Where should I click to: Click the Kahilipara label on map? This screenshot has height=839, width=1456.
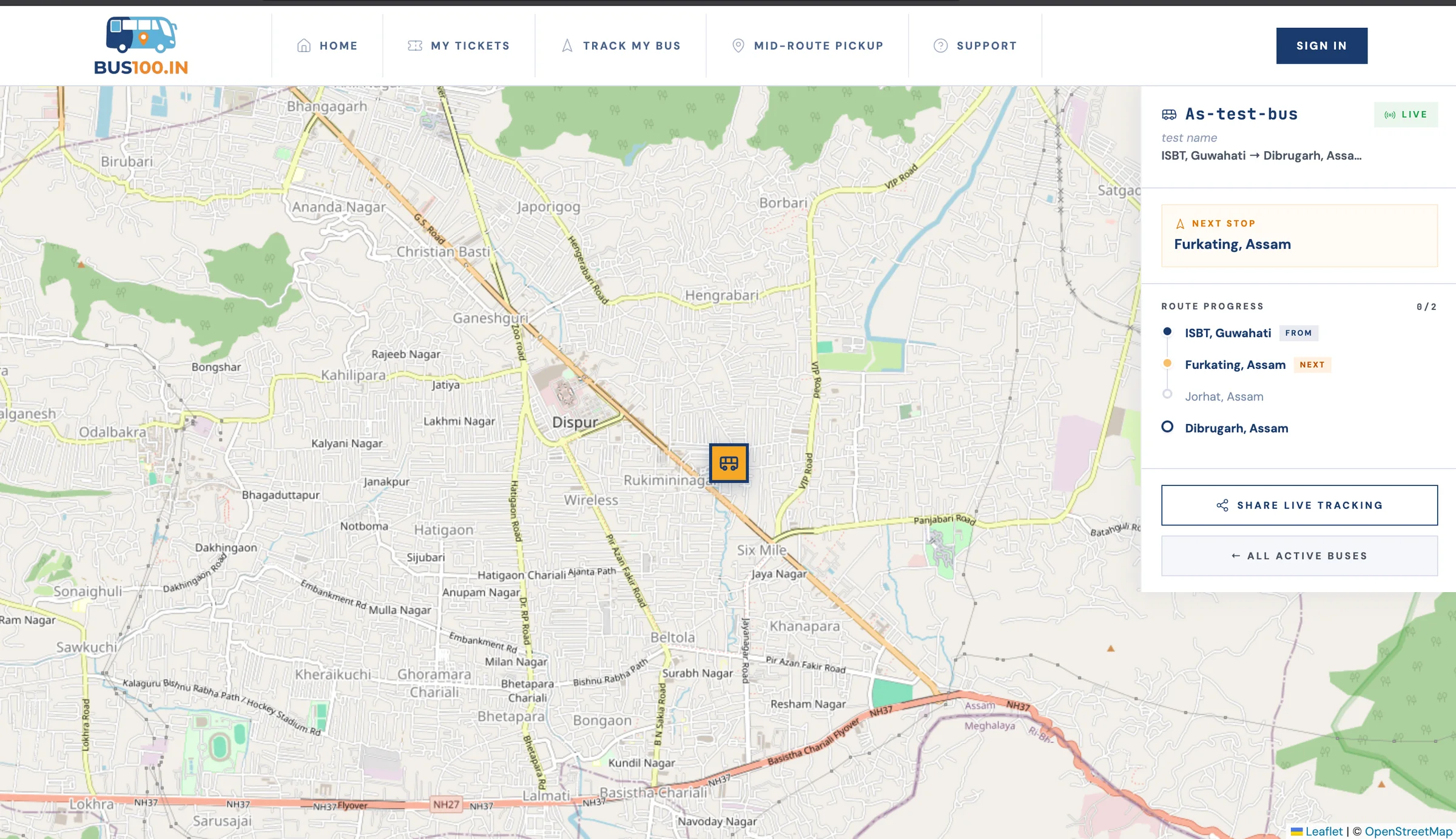point(353,375)
